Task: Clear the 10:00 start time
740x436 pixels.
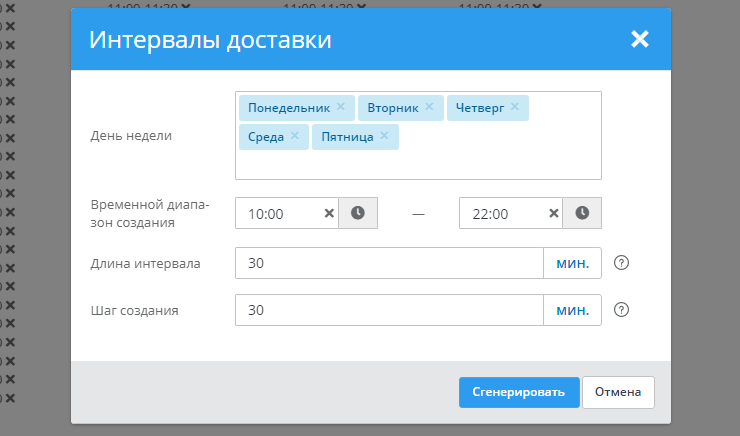Action: click(329, 213)
